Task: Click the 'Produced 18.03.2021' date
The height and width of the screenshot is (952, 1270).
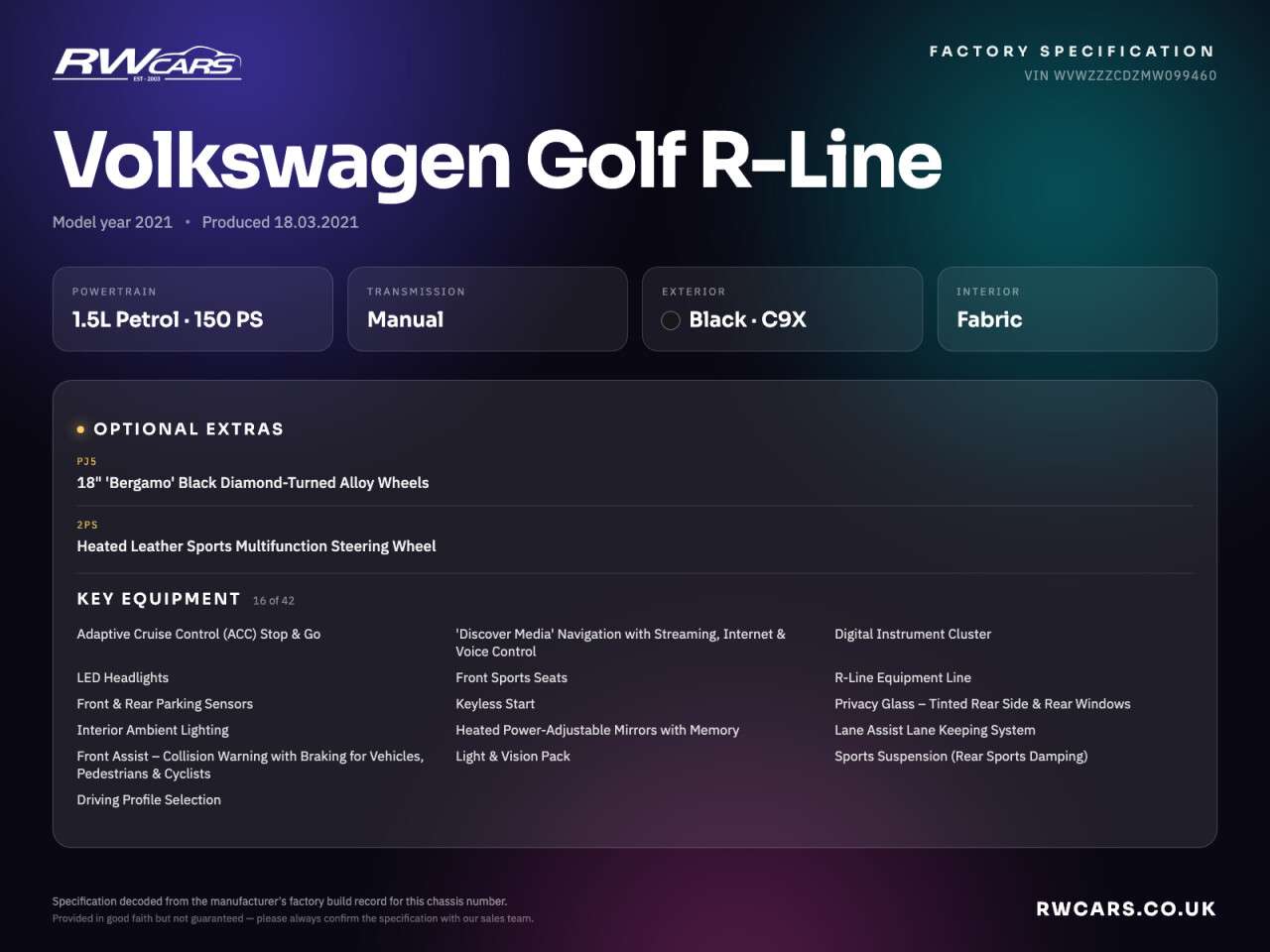Action: click(280, 222)
